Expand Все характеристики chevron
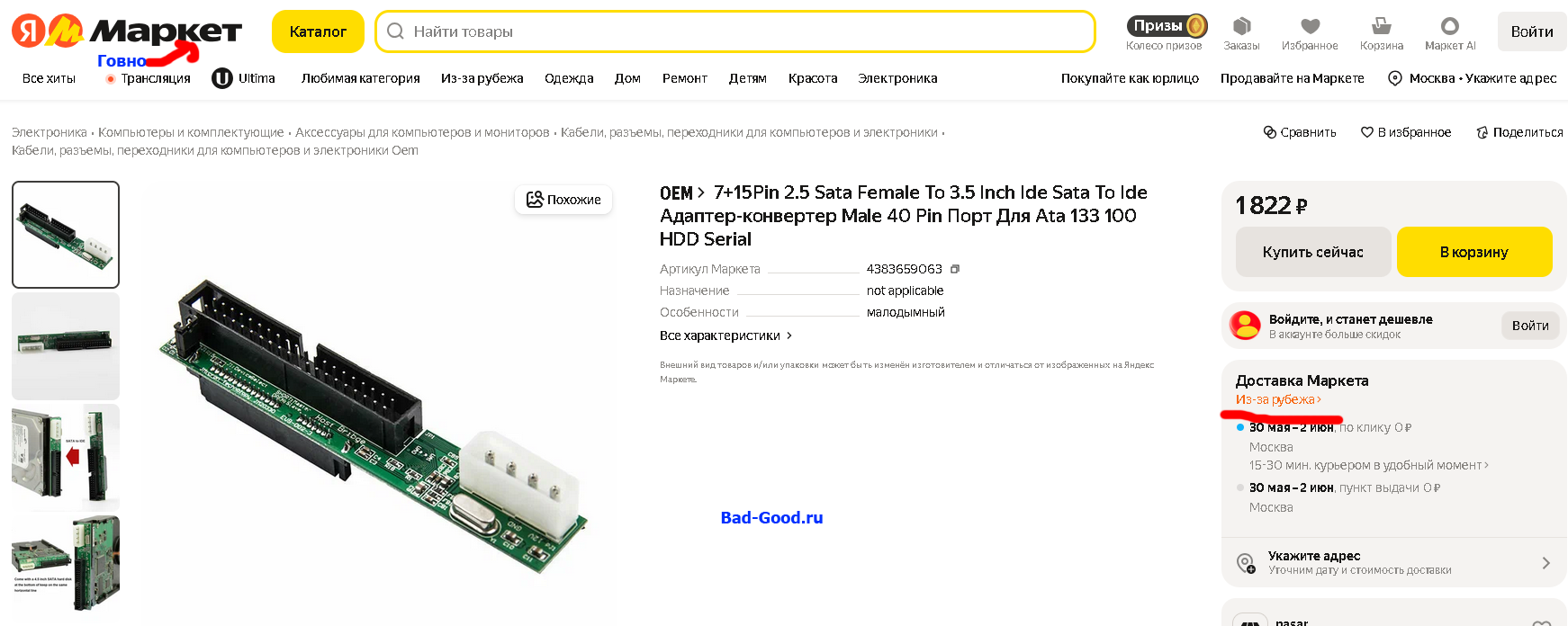1568x626 pixels. [x=789, y=335]
